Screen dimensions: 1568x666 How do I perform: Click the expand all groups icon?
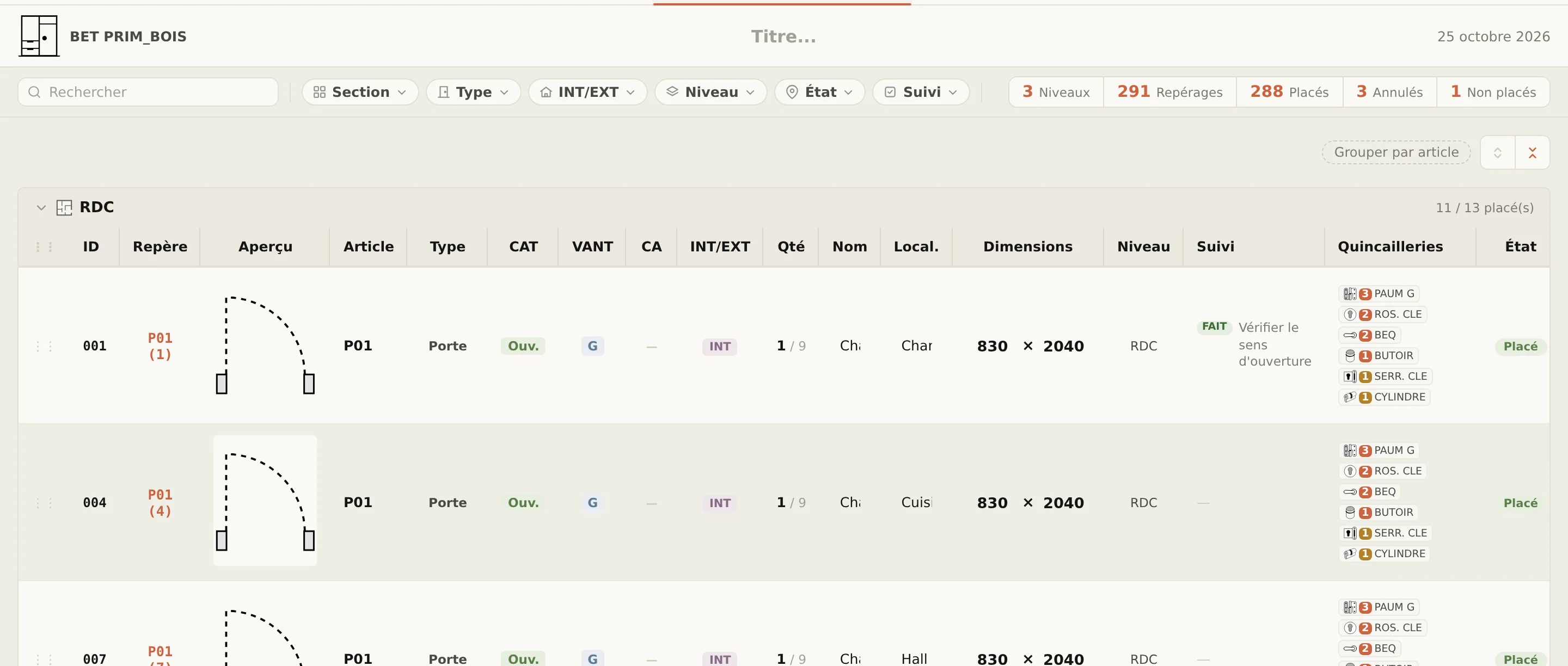pos(1497,152)
